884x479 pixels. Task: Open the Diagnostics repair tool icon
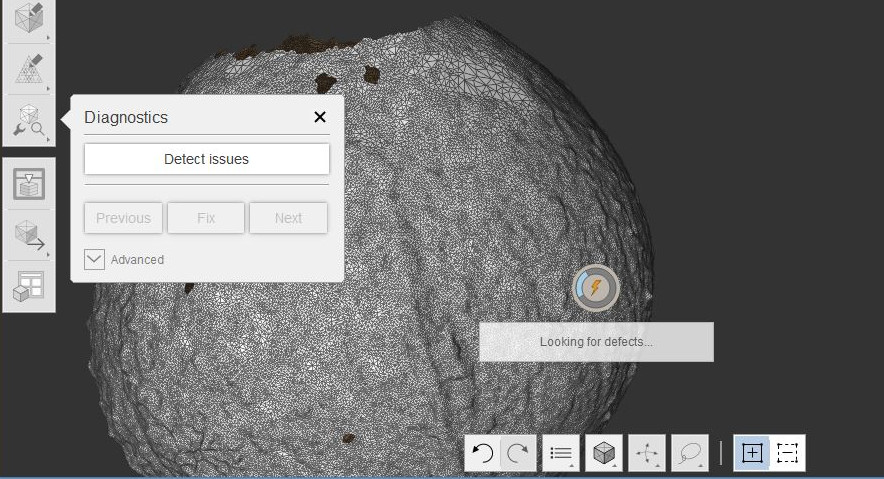pos(29,120)
